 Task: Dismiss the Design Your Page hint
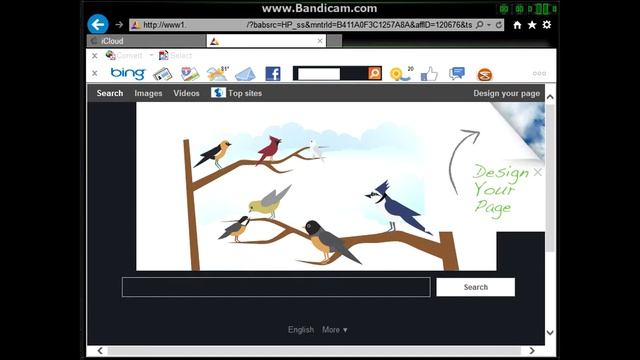[538, 172]
